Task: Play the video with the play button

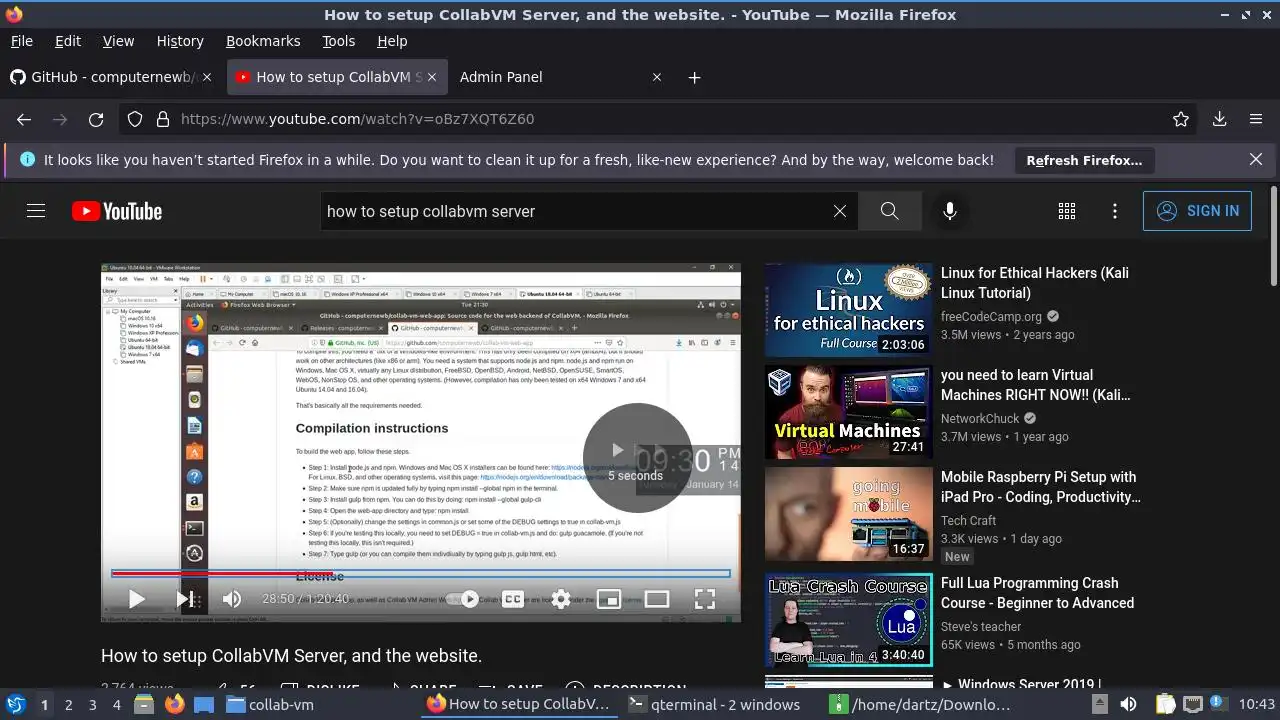Action: (x=136, y=599)
